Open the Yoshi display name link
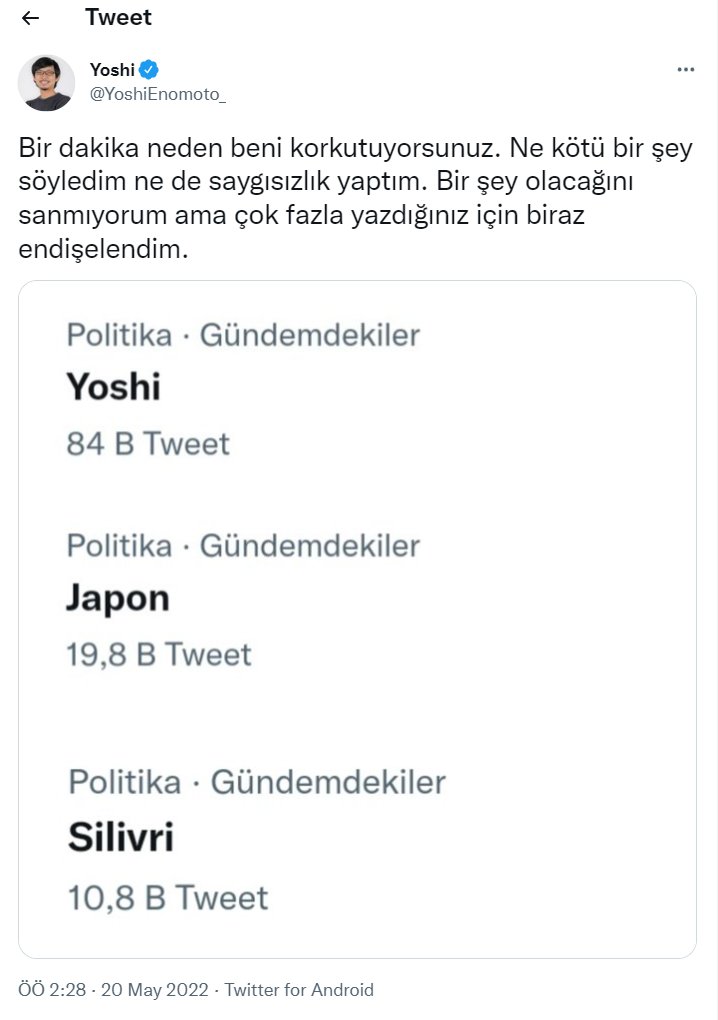Screen dimensions: 718x1020 tap(112, 69)
